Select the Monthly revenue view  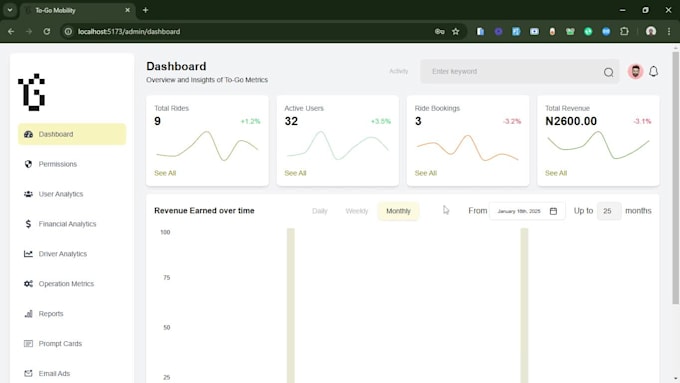point(398,211)
